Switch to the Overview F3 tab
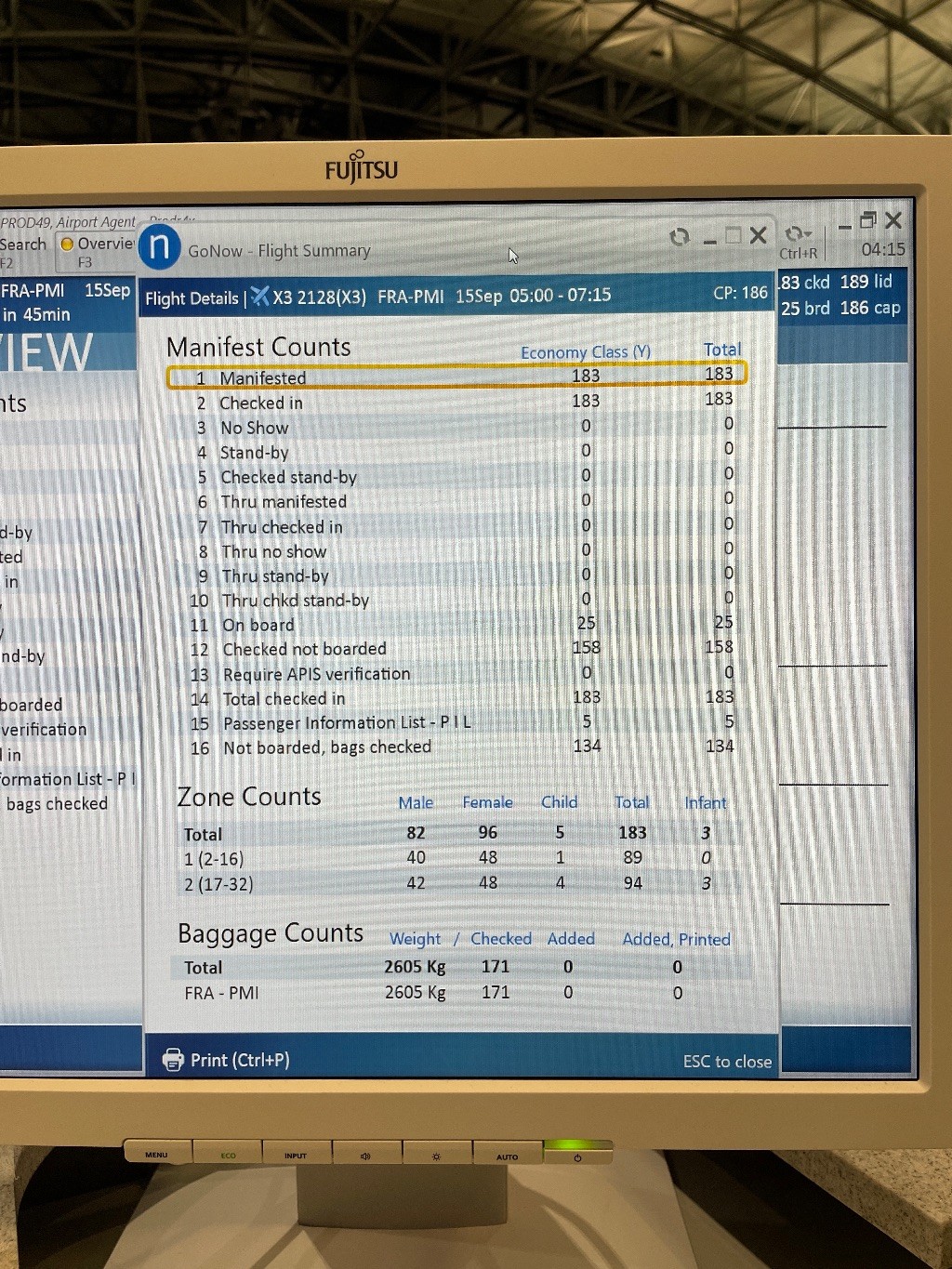 tap(98, 251)
